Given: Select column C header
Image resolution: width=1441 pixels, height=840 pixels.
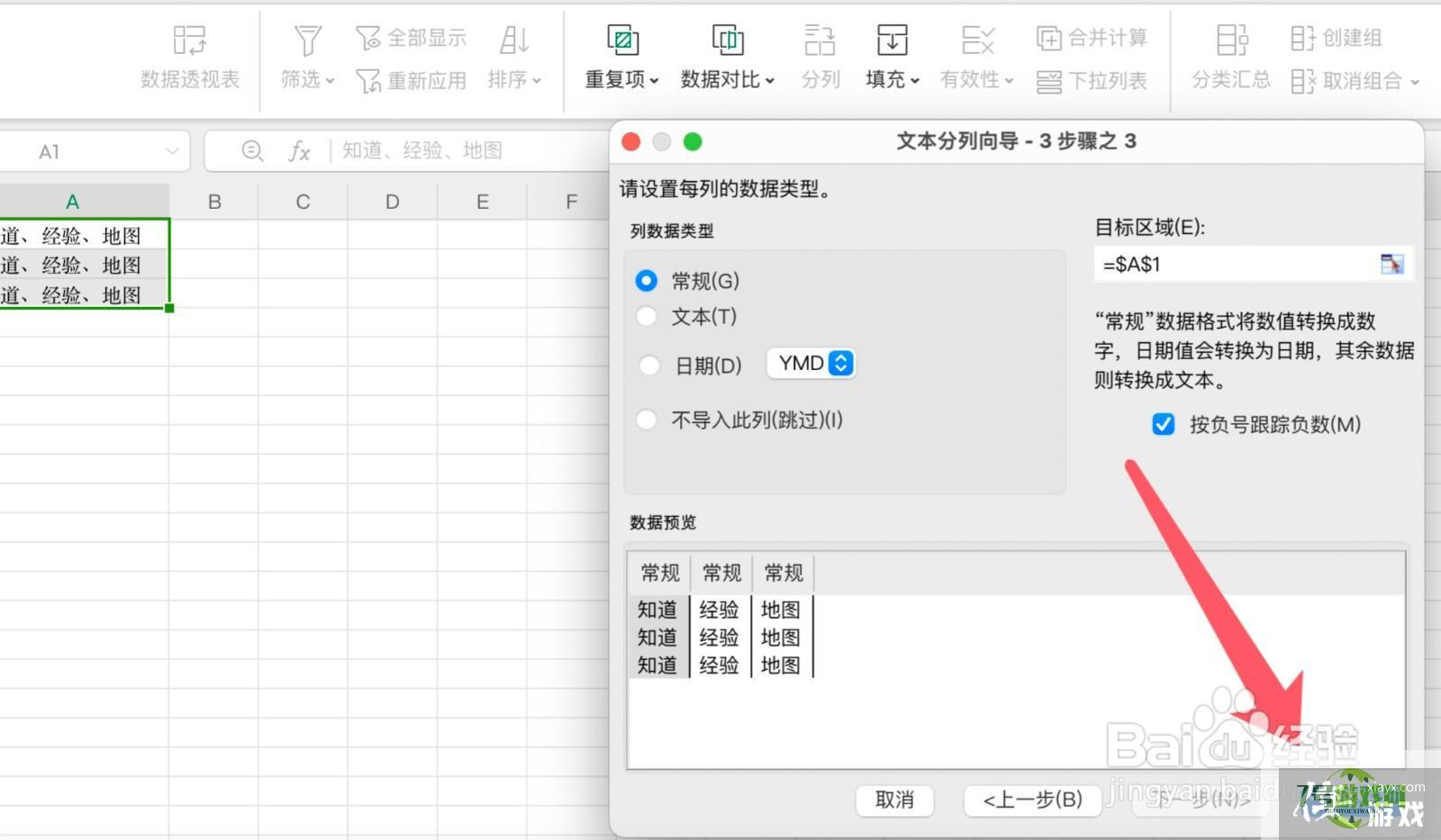Looking at the screenshot, I should click(303, 202).
